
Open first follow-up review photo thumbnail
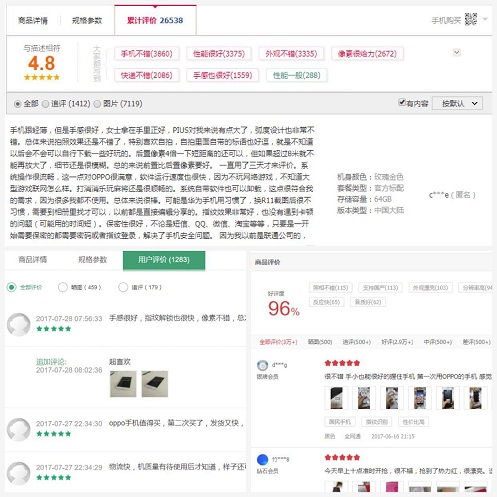click(123, 384)
